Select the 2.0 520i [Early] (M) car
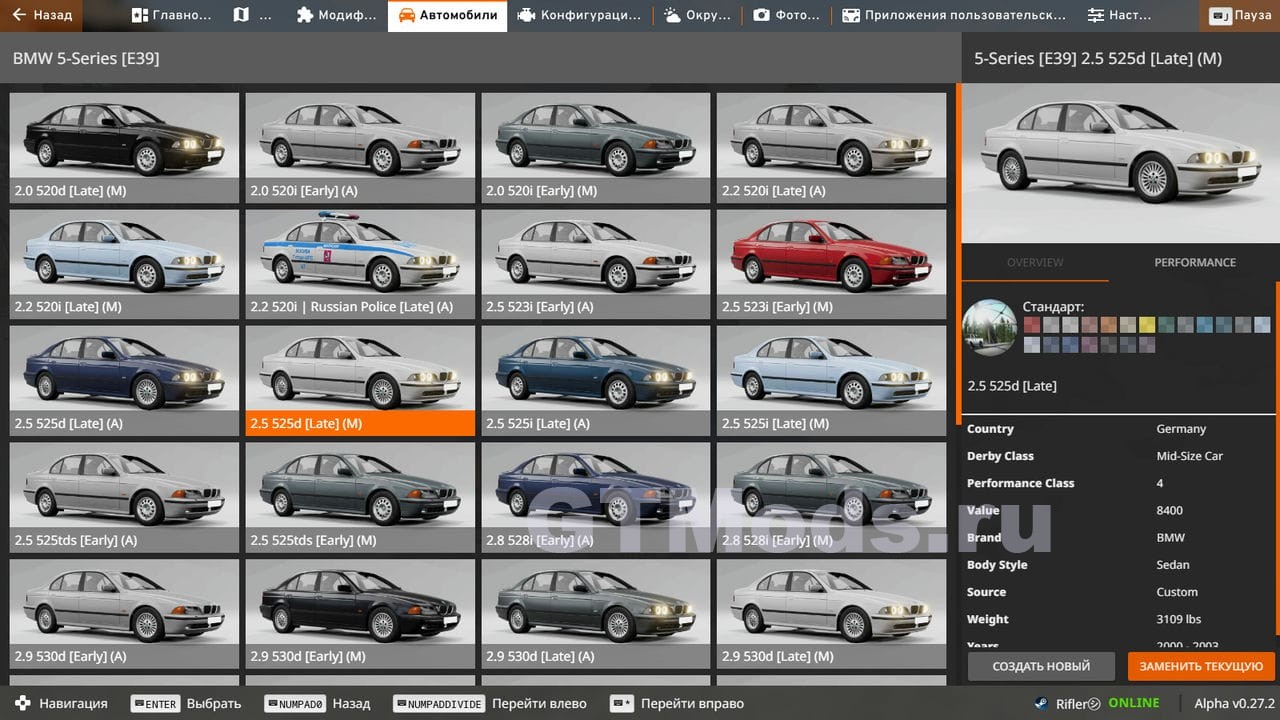 click(596, 148)
